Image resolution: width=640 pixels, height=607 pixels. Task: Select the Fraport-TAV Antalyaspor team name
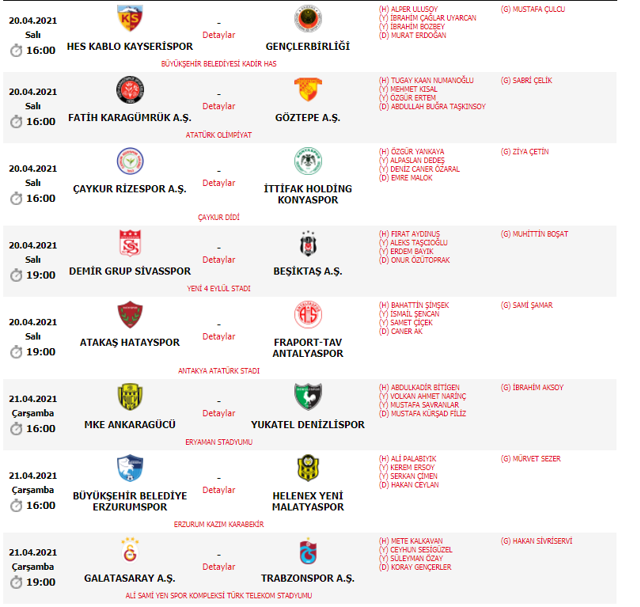[x=308, y=349]
